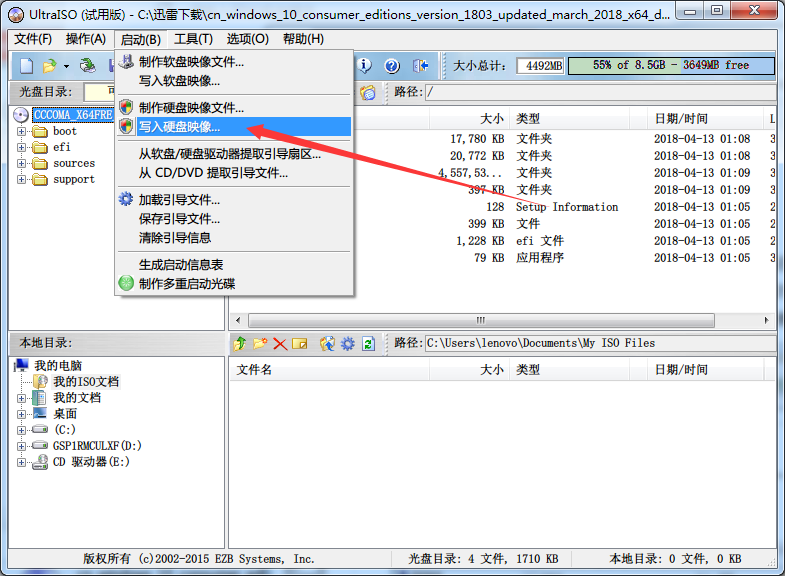Click the horizontal scrollbar thumb in file list

481,320
